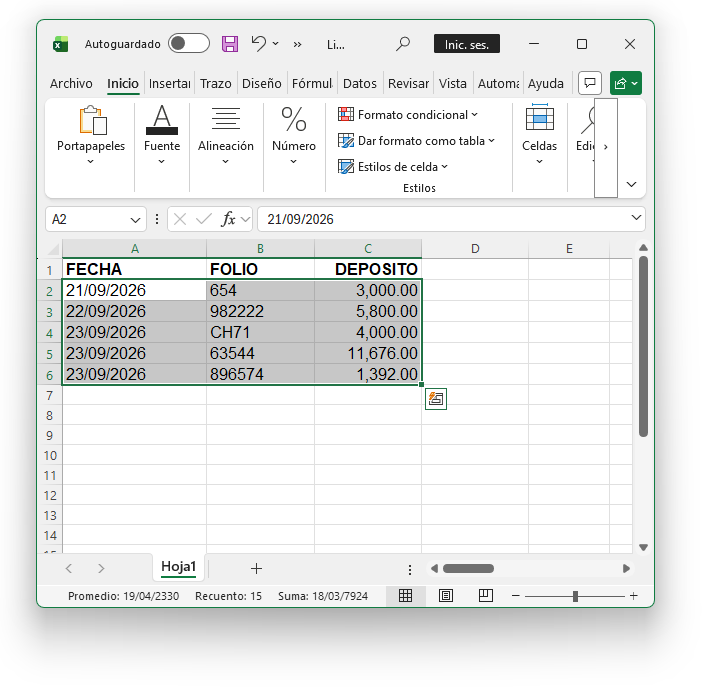Click the formula bar Cancel X icon
This screenshot has height=695, width=707.
click(x=179, y=220)
